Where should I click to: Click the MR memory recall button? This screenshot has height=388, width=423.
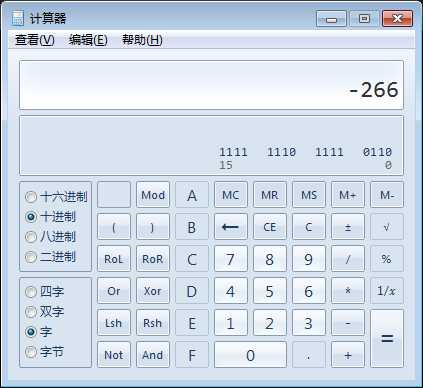[x=270, y=195]
